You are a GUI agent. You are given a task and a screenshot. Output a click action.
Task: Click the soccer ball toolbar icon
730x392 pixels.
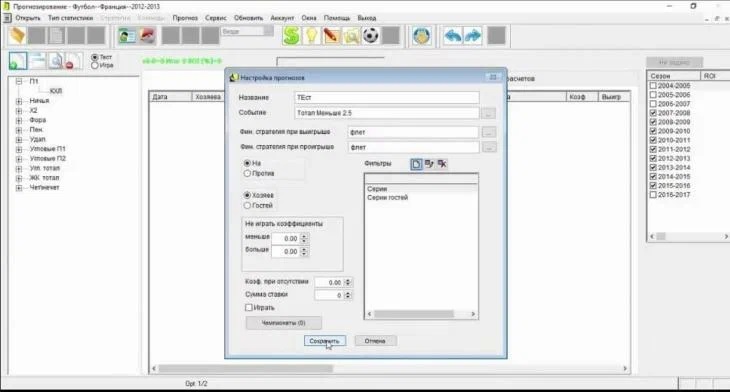pyautogui.click(x=371, y=36)
